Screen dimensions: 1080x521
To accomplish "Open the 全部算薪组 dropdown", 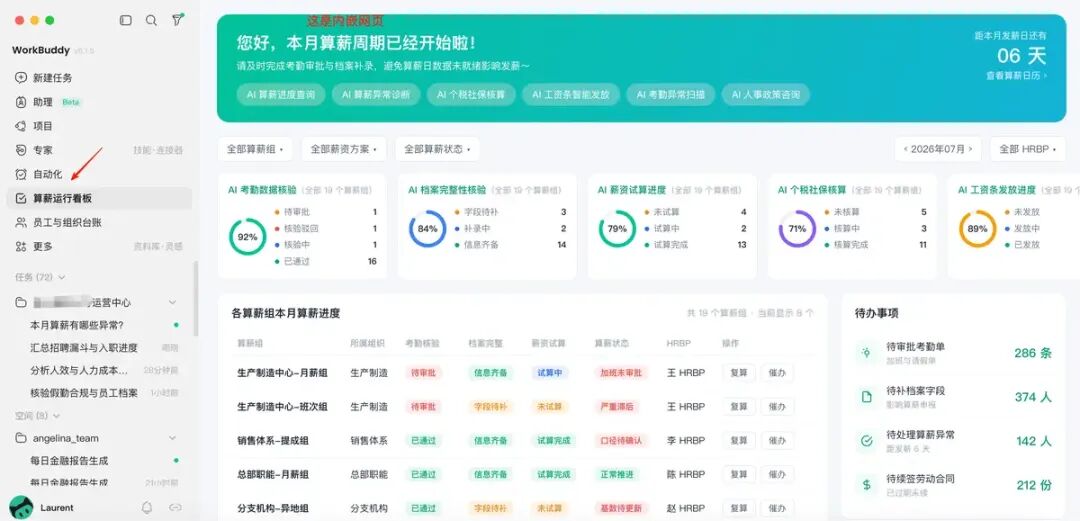I will pyautogui.click(x=255, y=149).
